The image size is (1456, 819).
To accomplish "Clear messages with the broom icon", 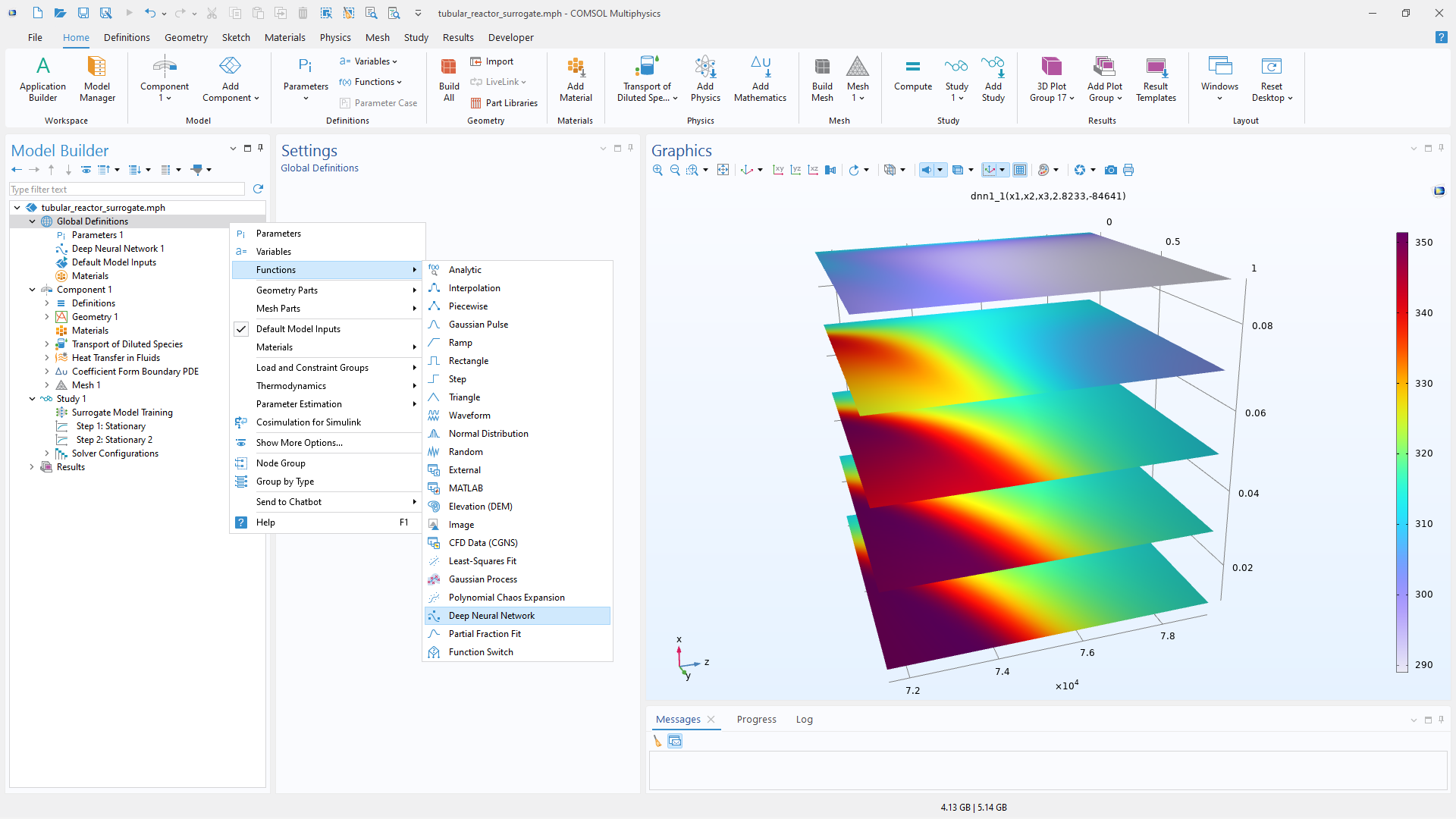I will (x=657, y=741).
